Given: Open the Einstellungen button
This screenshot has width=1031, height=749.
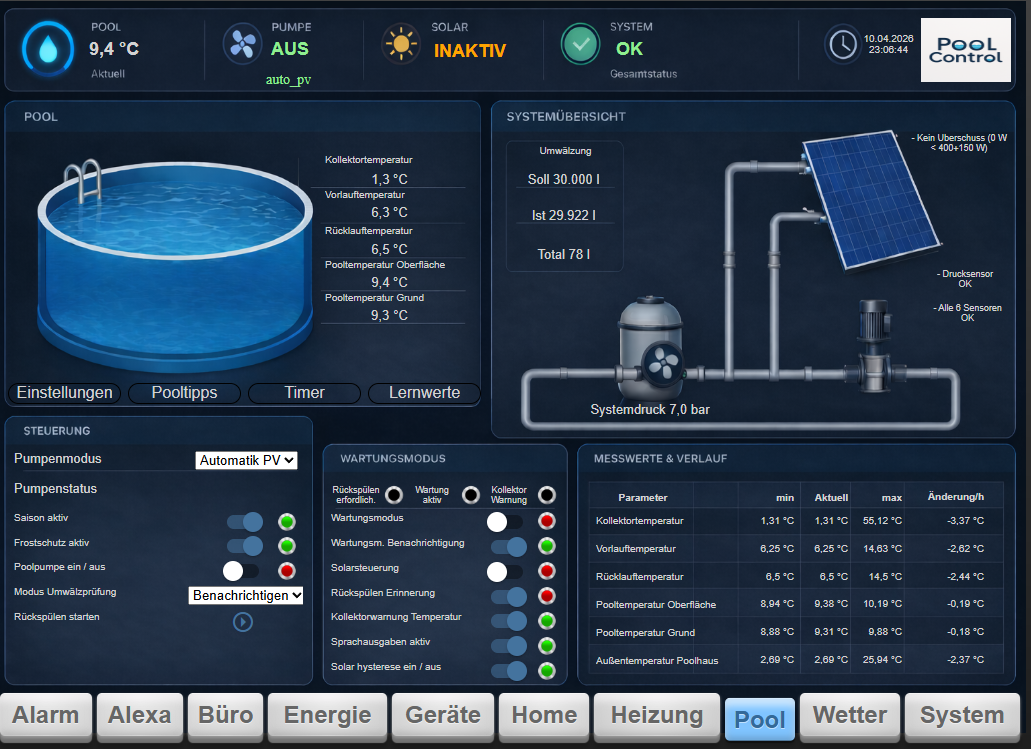Looking at the screenshot, I should click(64, 393).
